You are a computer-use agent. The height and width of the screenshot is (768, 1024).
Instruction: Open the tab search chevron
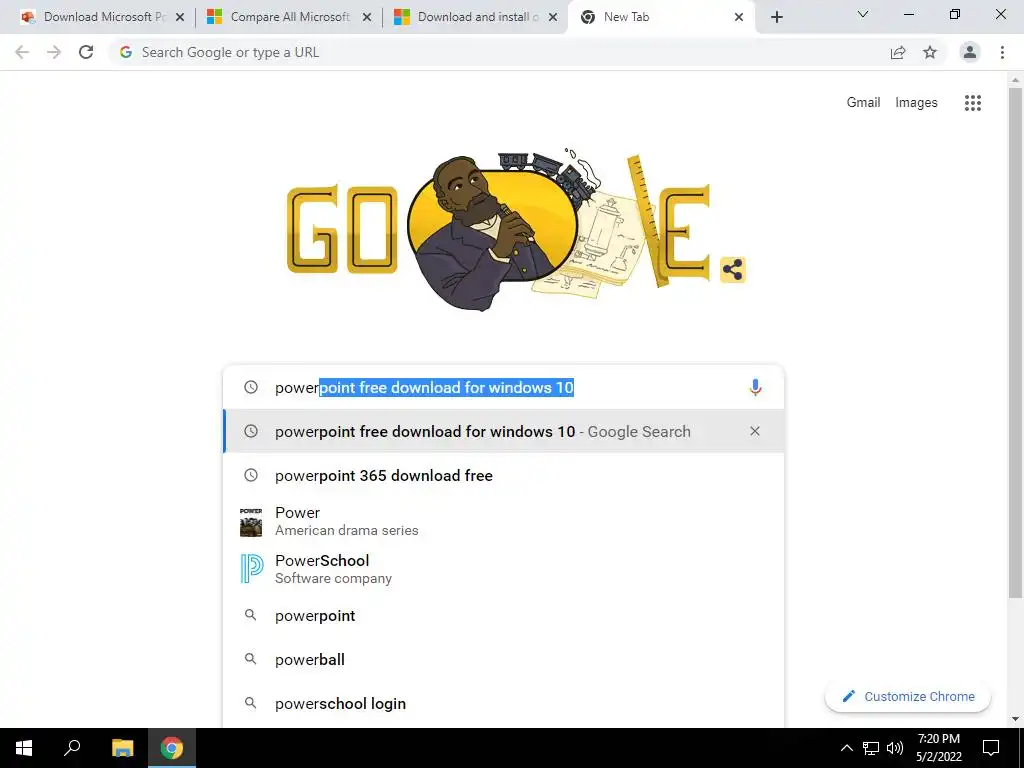click(863, 14)
